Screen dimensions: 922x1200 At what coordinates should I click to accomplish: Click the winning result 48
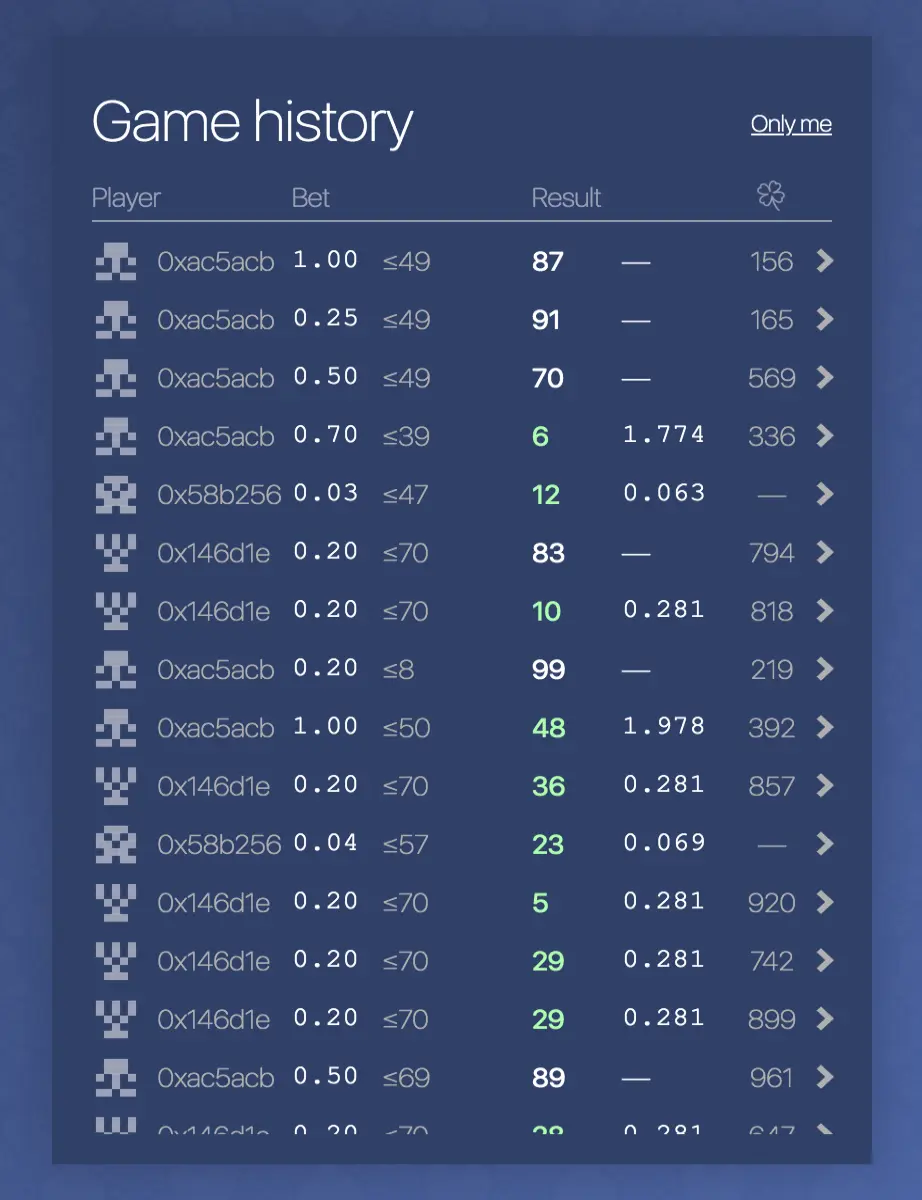549,728
